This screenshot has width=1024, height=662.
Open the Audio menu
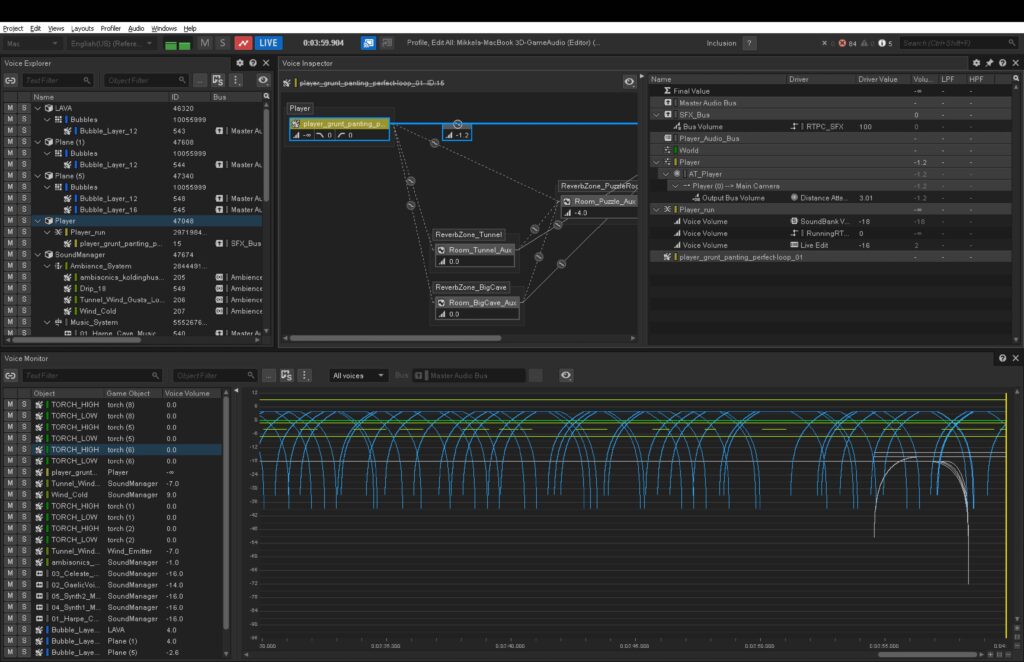pos(138,28)
